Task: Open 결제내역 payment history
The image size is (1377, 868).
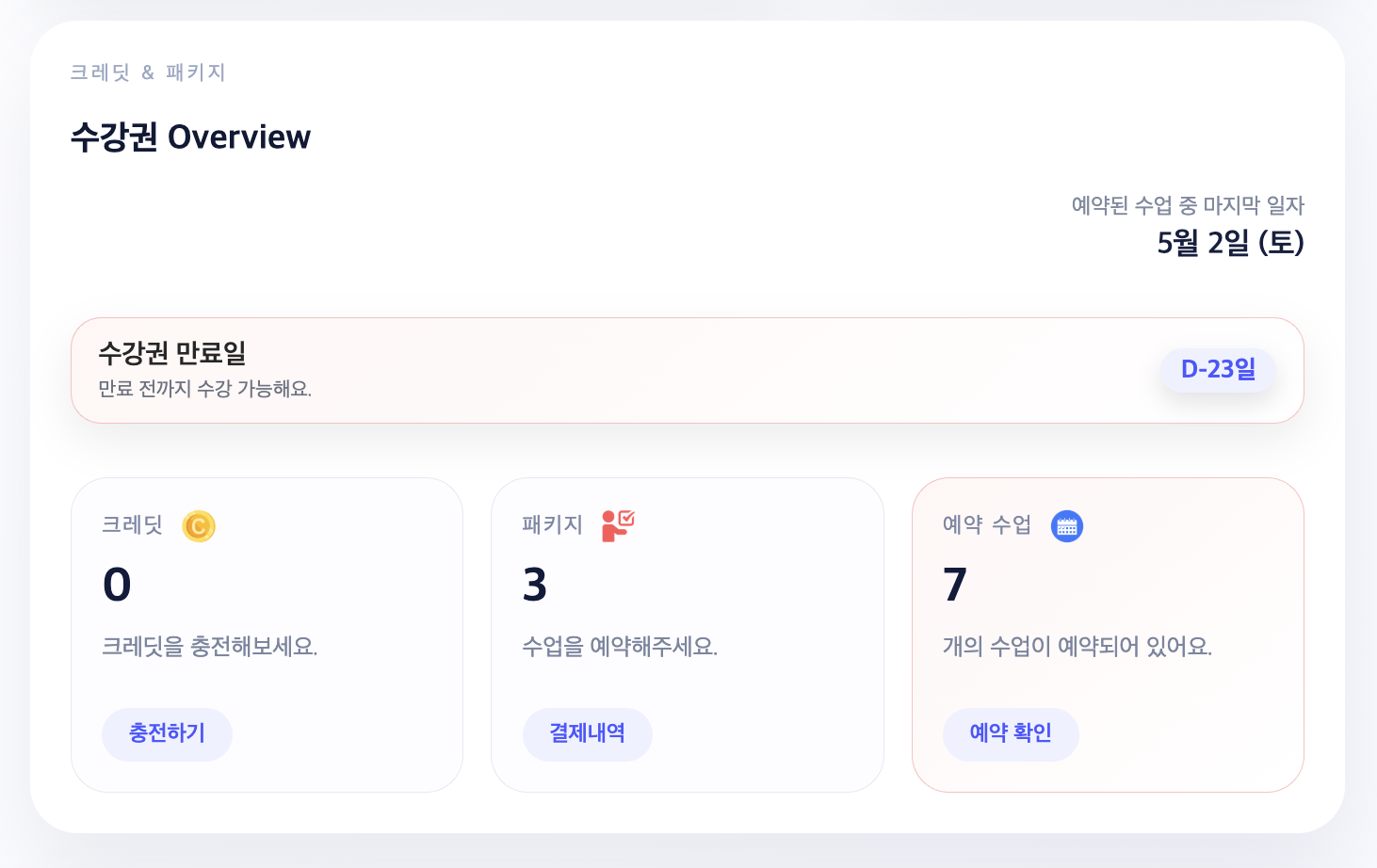Action: click(x=588, y=733)
